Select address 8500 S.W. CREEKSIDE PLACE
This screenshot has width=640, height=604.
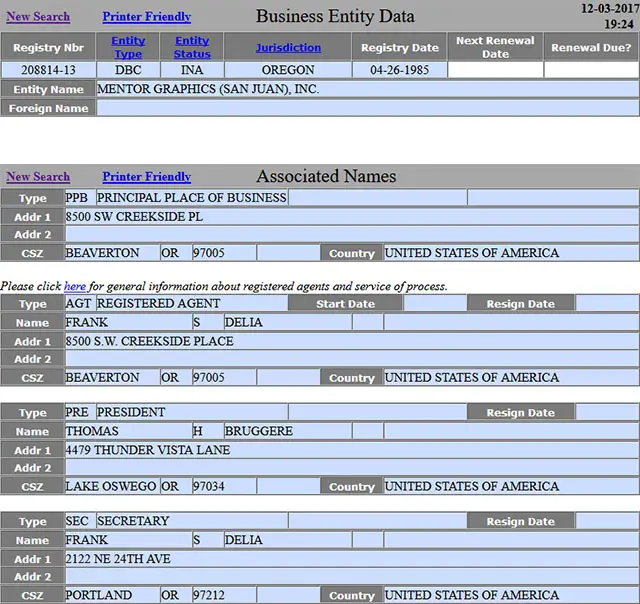point(149,341)
